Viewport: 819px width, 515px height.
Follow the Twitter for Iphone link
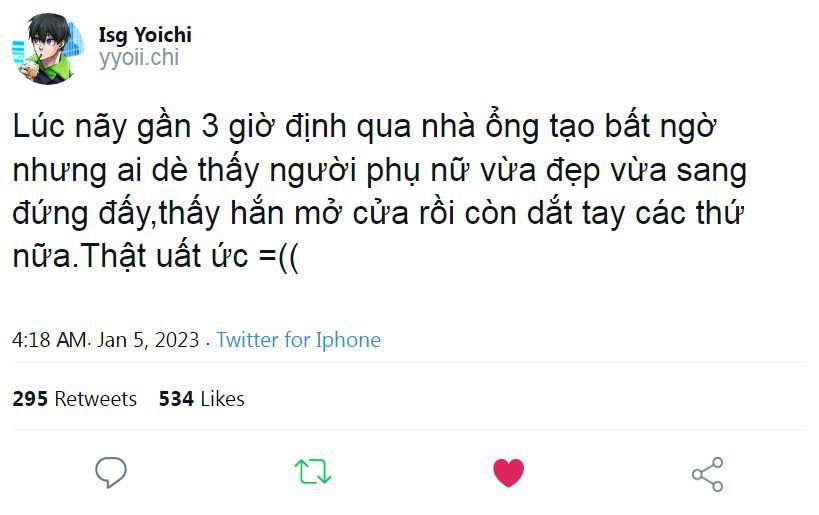click(298, 340)
